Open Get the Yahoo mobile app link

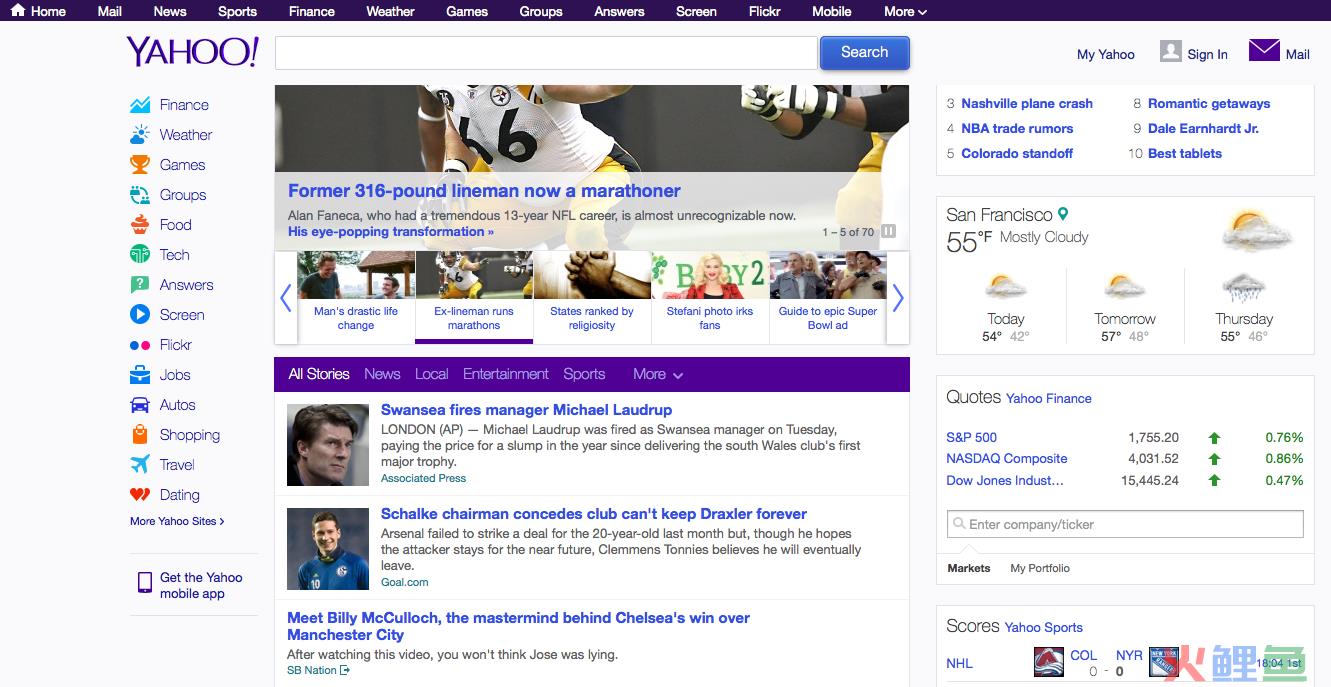click(201, 585)
